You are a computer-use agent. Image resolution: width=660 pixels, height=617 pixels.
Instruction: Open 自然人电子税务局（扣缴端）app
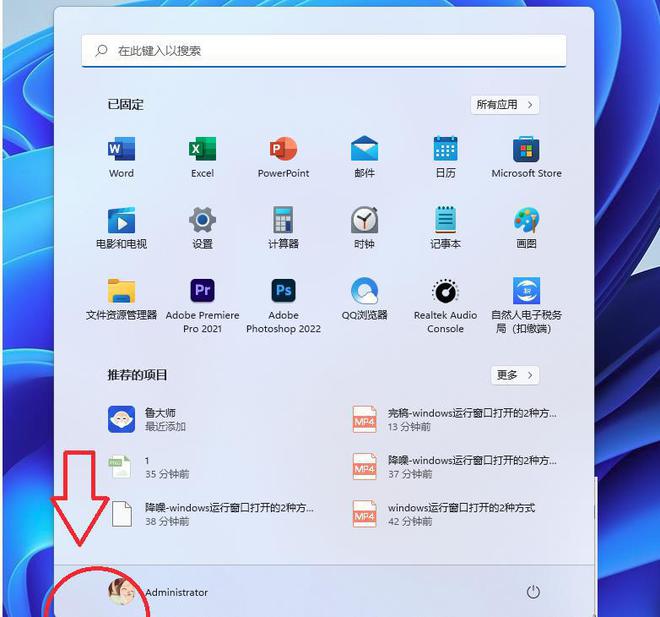[x=526, y=306]
